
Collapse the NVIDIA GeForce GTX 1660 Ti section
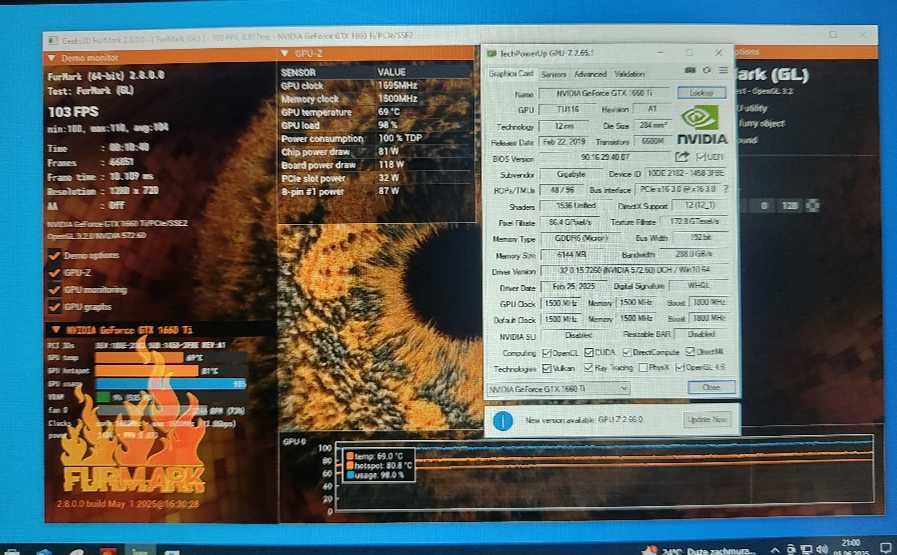56,330
